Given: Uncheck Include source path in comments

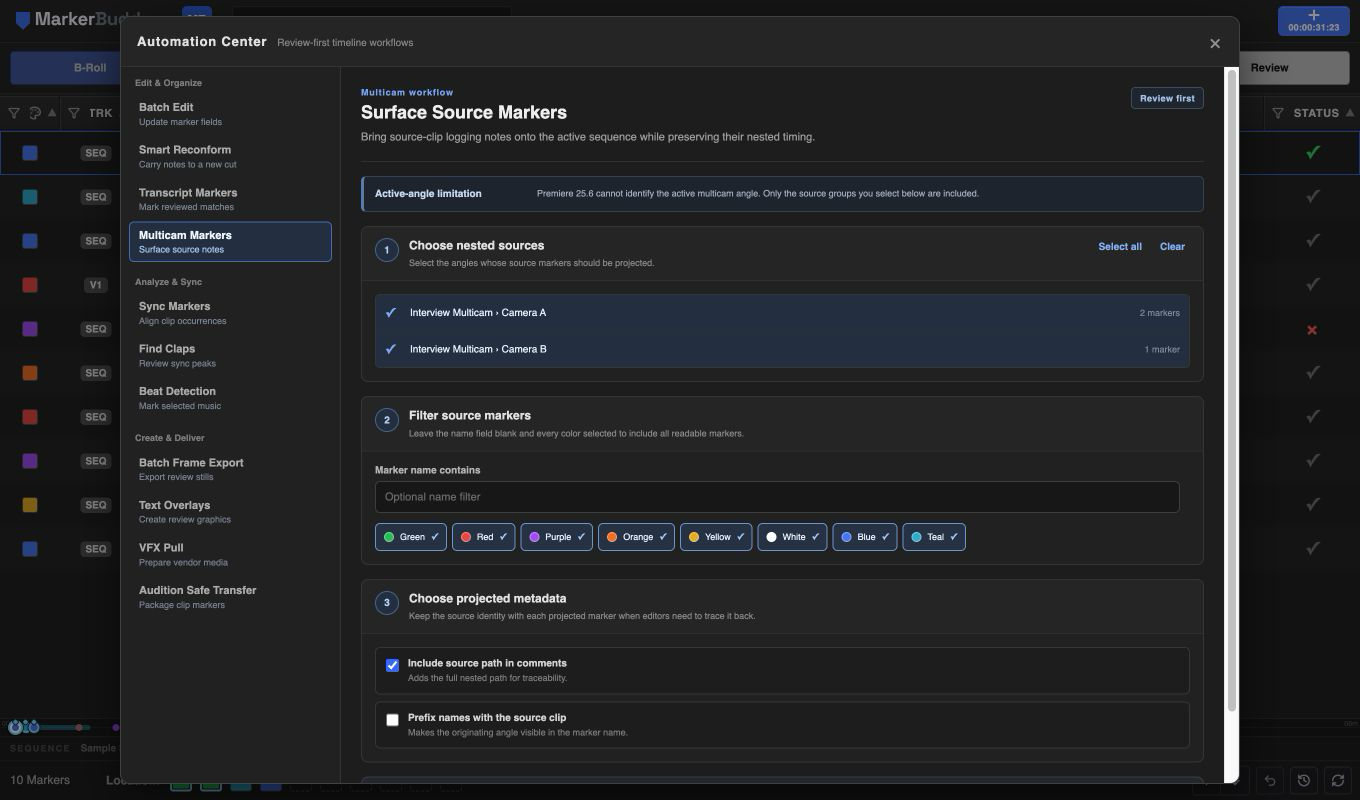Looking at the screenshot, I should click(x=392, y=665).
